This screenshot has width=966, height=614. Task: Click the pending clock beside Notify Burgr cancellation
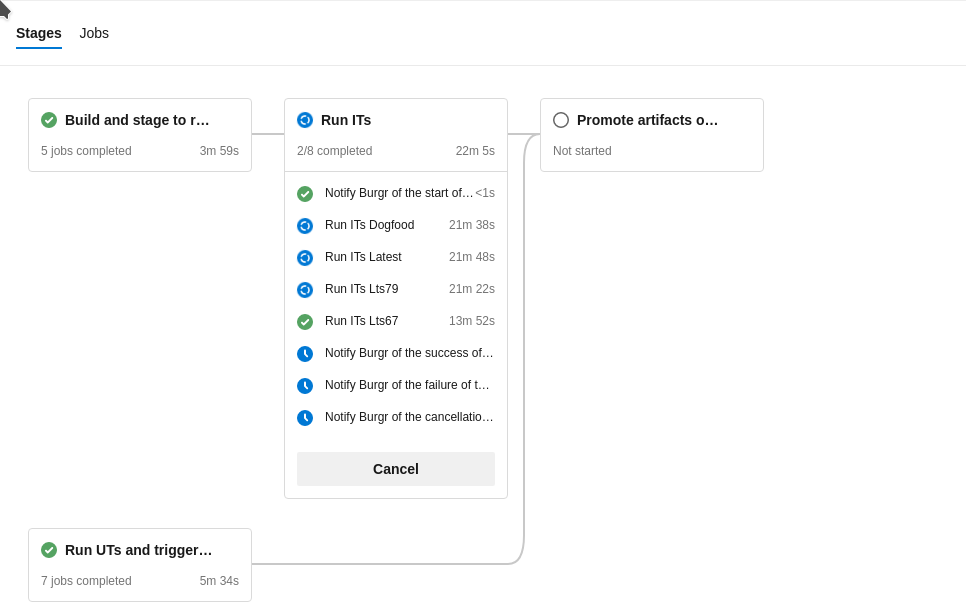pos(305,417)
